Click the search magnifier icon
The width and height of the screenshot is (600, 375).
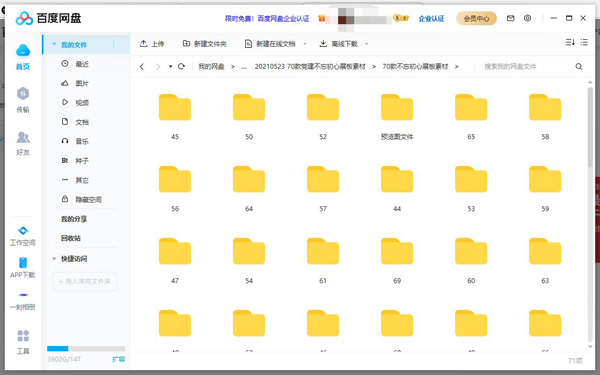[579, 67]
